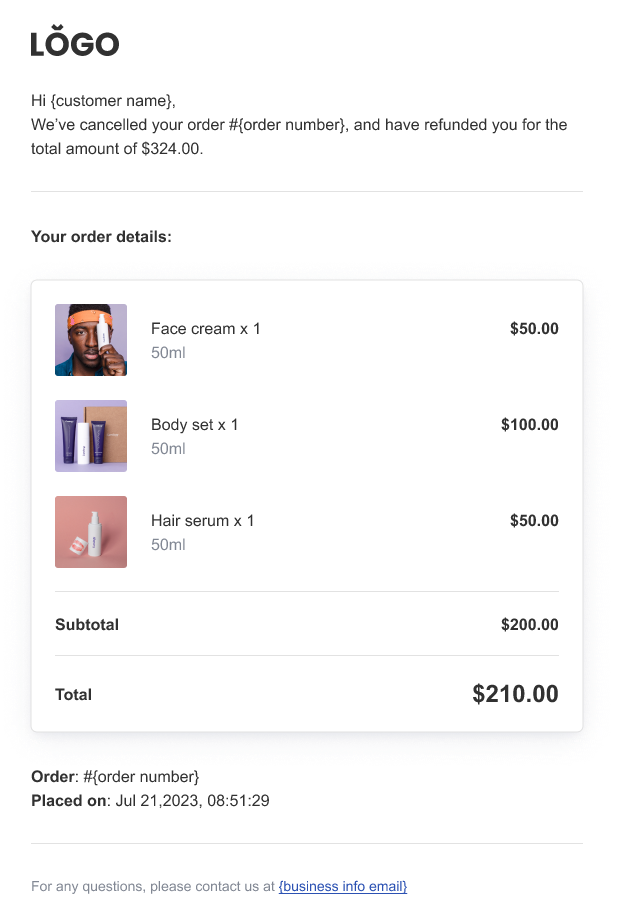Select the Face cream x 1 item name

[205, 329]
